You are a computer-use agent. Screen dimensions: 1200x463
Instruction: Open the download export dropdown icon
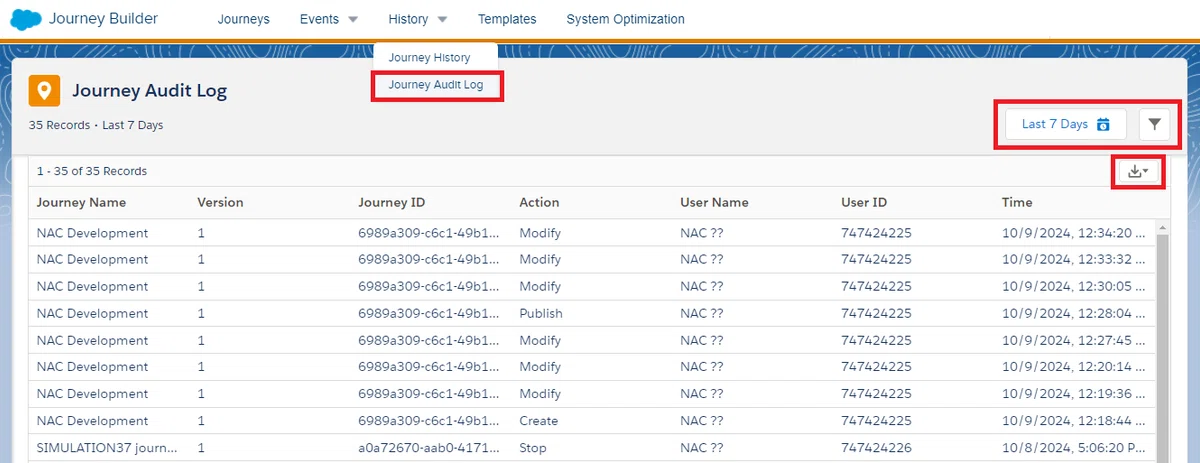pyautogui.click(x=1138, y=172)
